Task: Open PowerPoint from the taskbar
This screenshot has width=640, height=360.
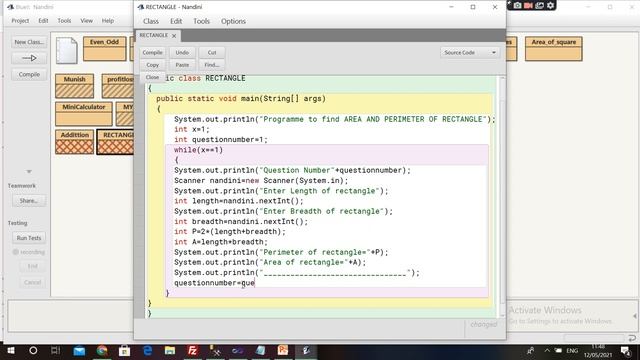Action: point(282,351)
